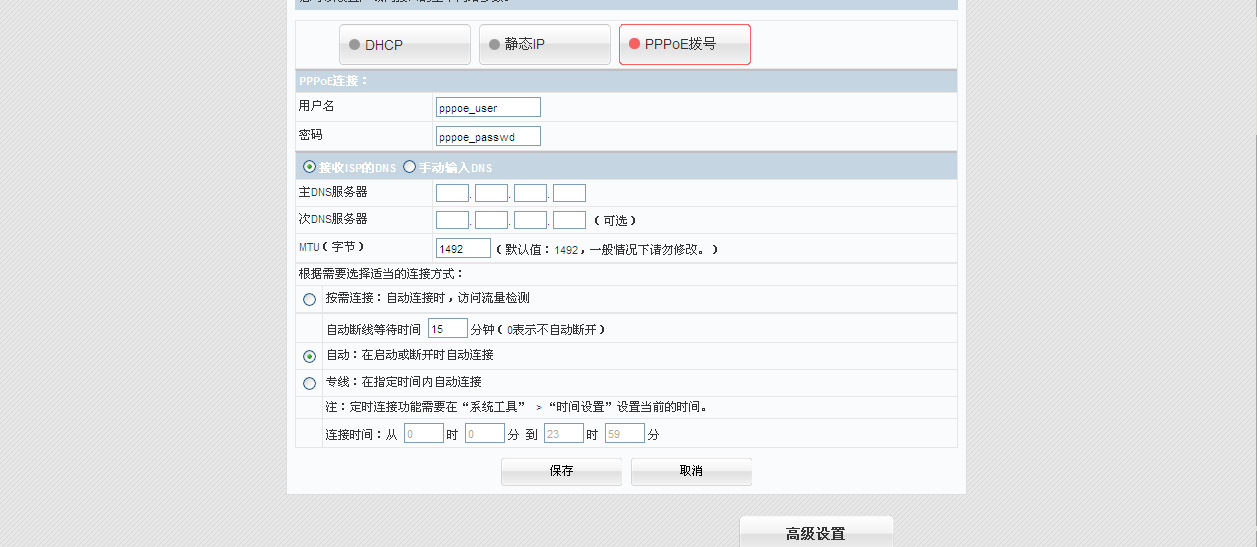Select the 手动输入DNS radio button
This screenshot has height=547, width=1257.
coord(409,167)
